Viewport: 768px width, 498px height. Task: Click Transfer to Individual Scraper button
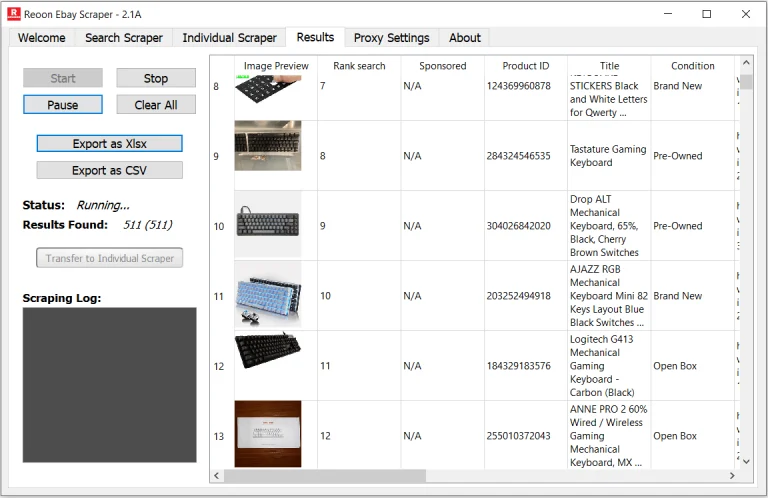pyautogui.click(x=110, y=258)
